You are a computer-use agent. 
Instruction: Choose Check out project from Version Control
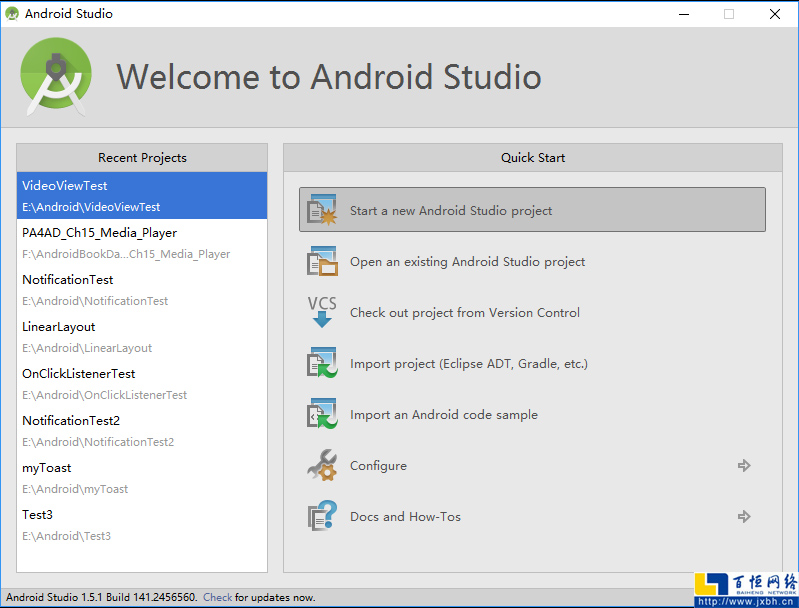464,313
